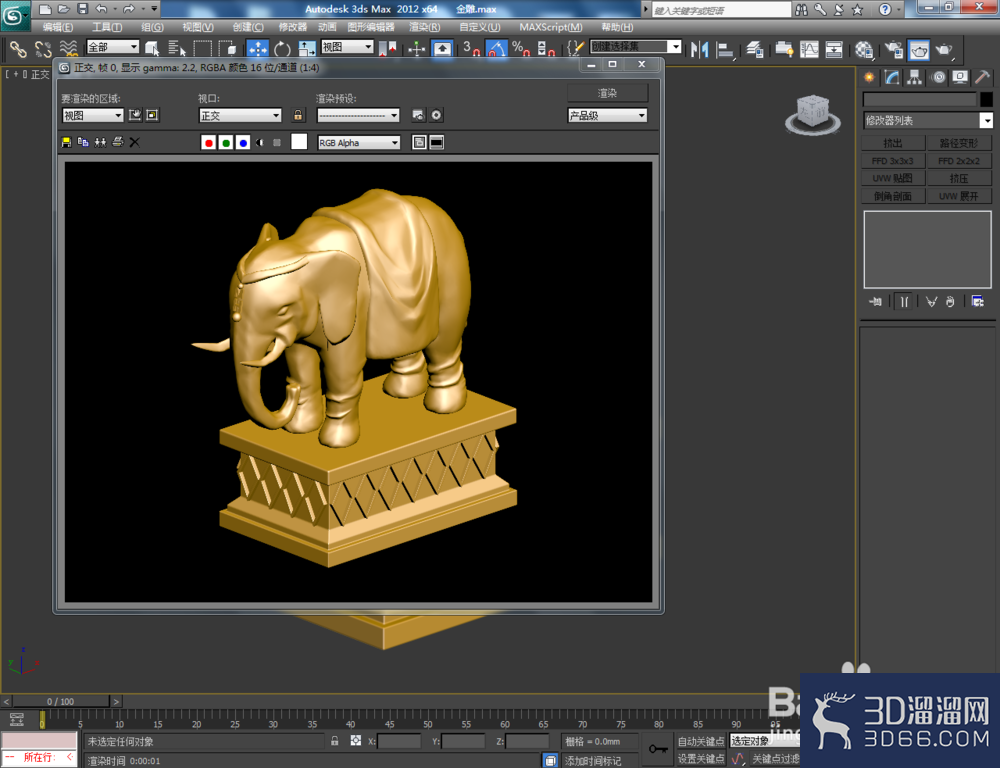
Task: Copy rendered image to clipboard
Action: pos(83,142)
